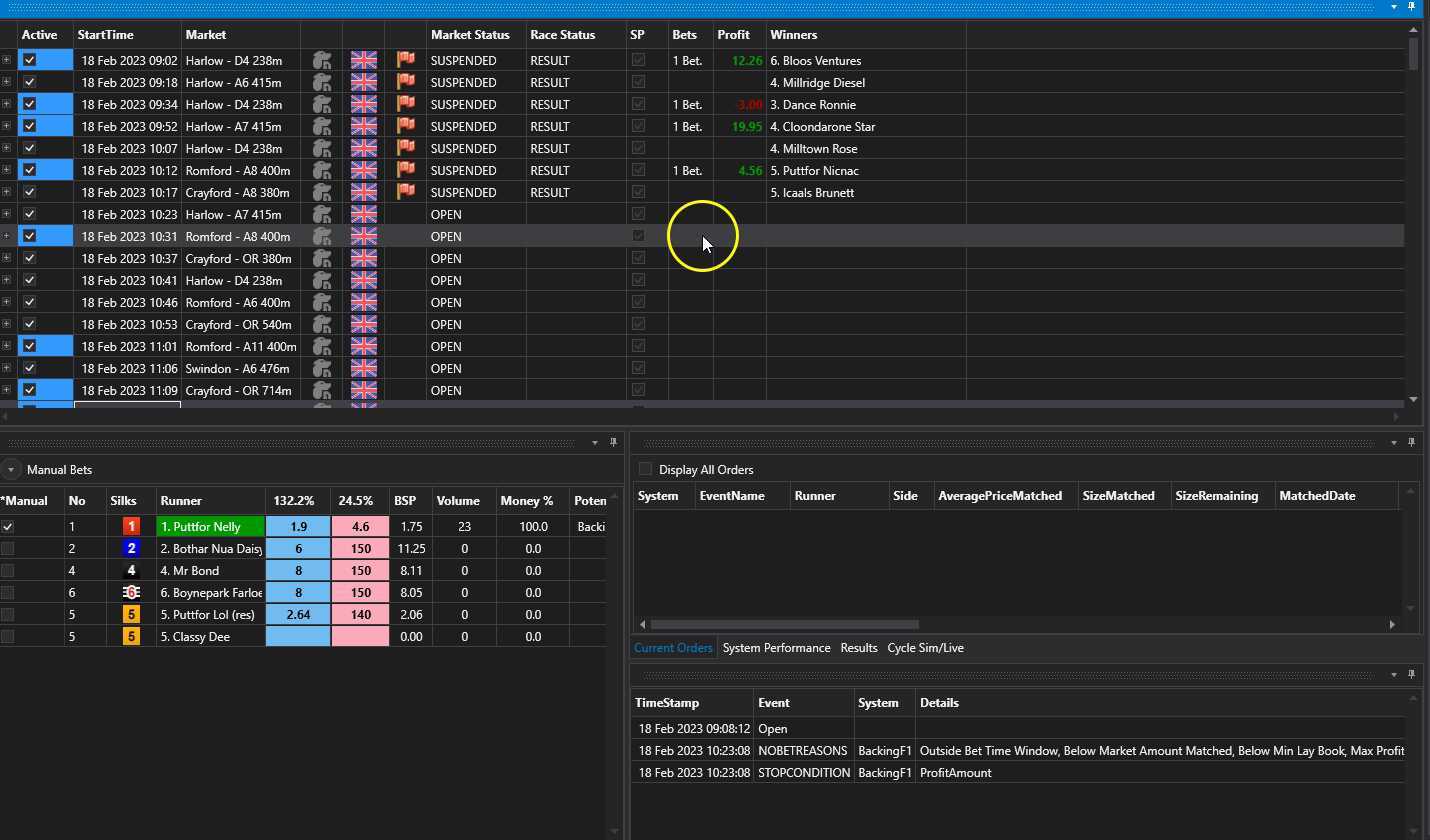Click the 140 lay price for Puttfor Lol
The height and width of the screenshot is (840, 1430).
pos(360,615)
